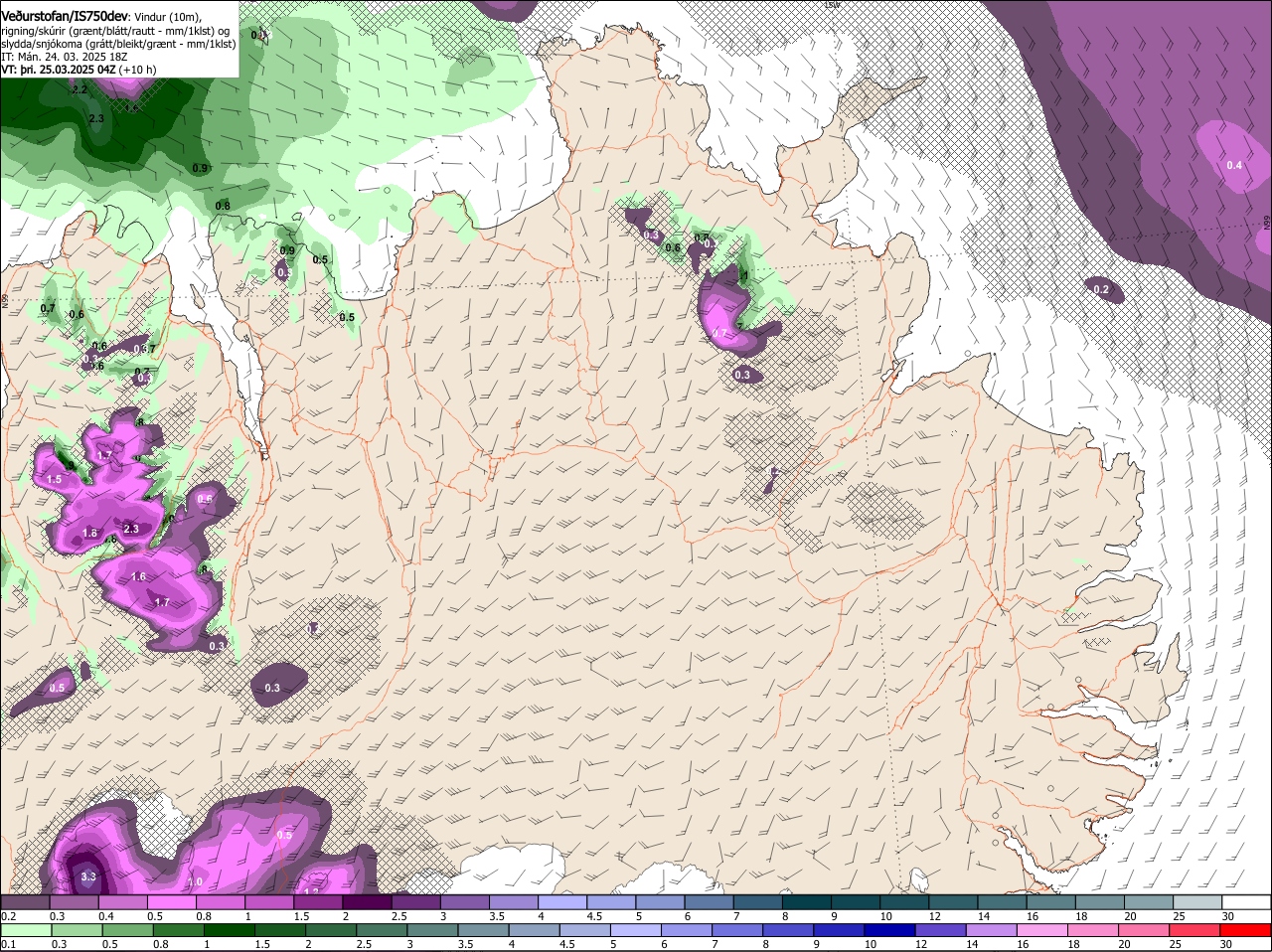Pick the darkest purple snow swatch between 2 and 2.5

367,901
